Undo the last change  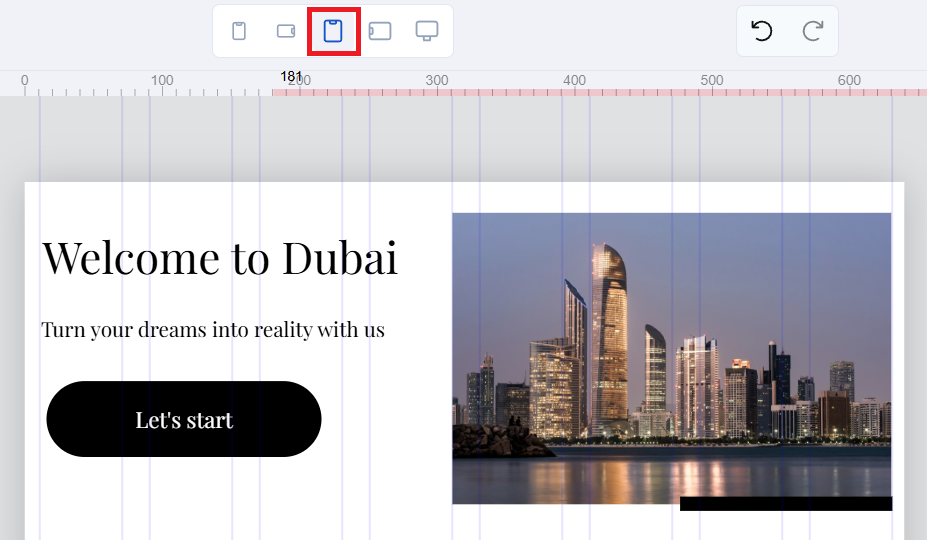pos(762,31)
